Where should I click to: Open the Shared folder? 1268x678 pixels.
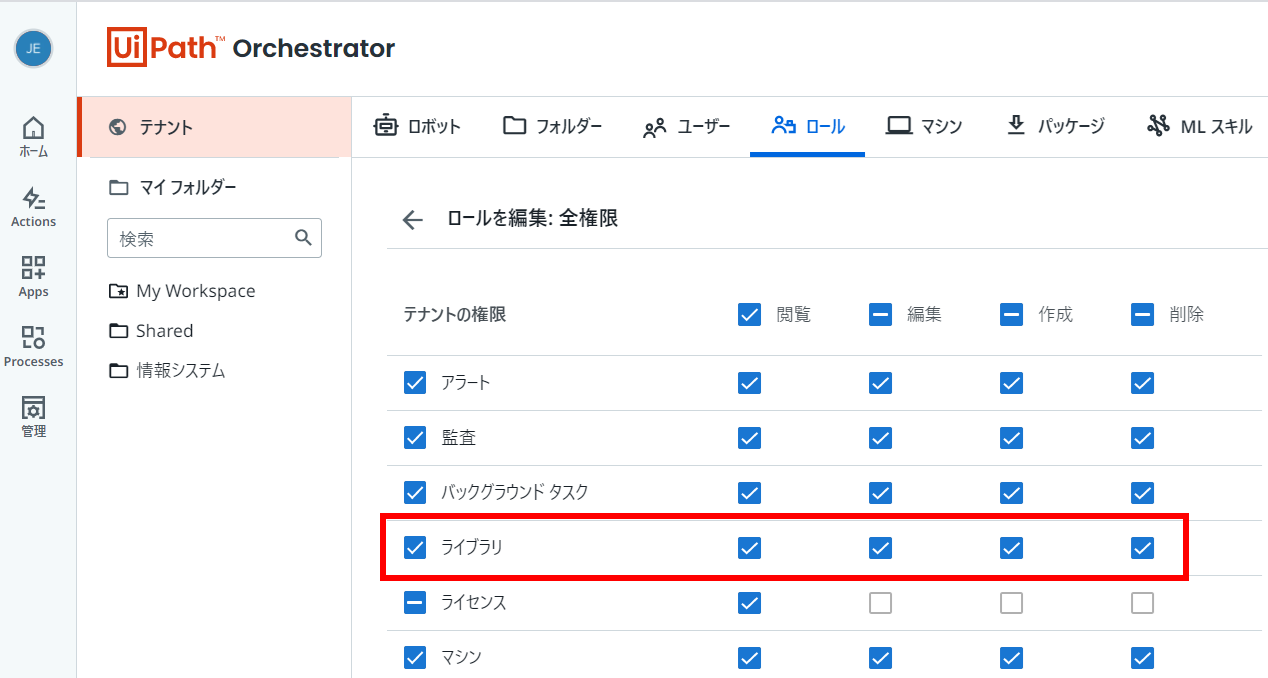pyautogui.click(x=151, y=331)
